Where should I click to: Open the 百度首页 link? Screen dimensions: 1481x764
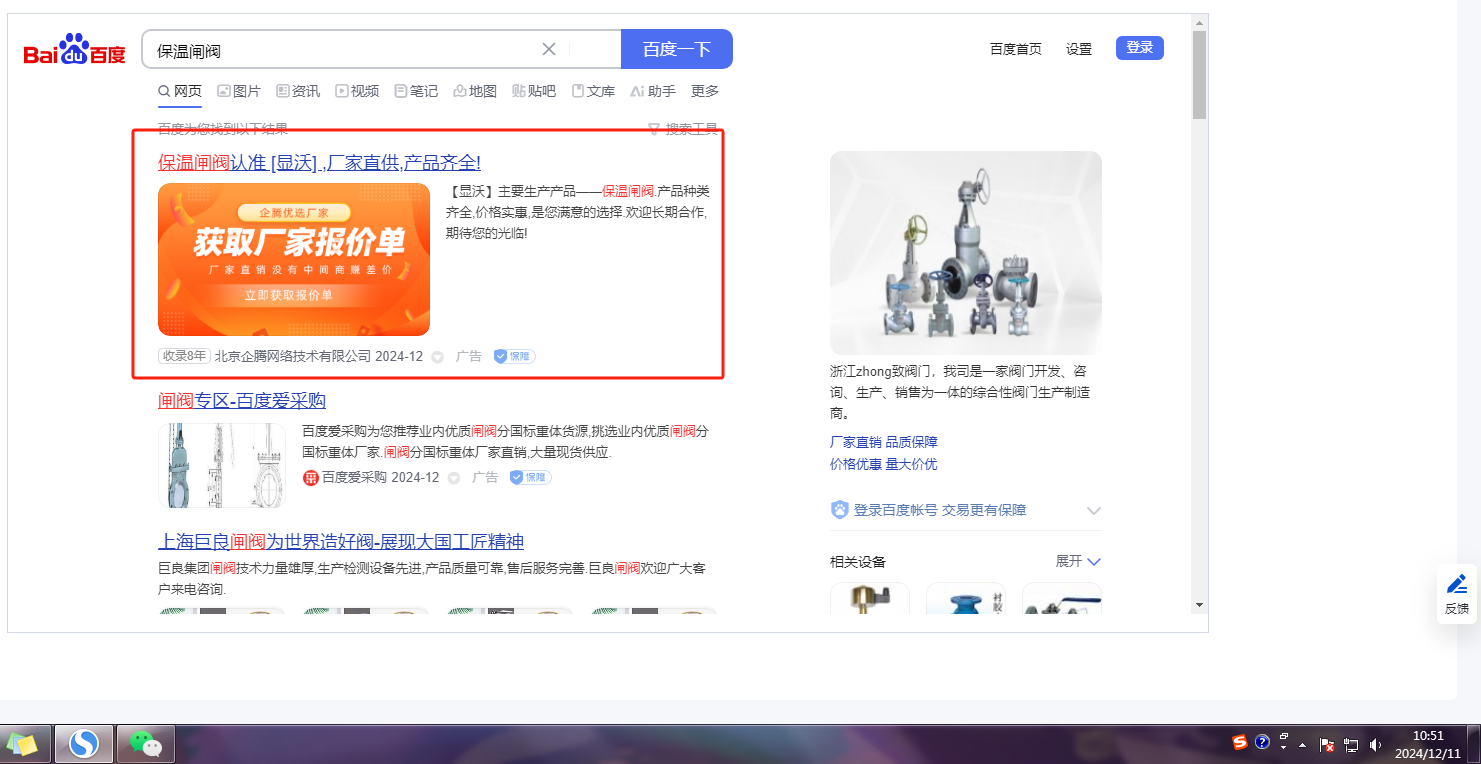[1016, 49]
